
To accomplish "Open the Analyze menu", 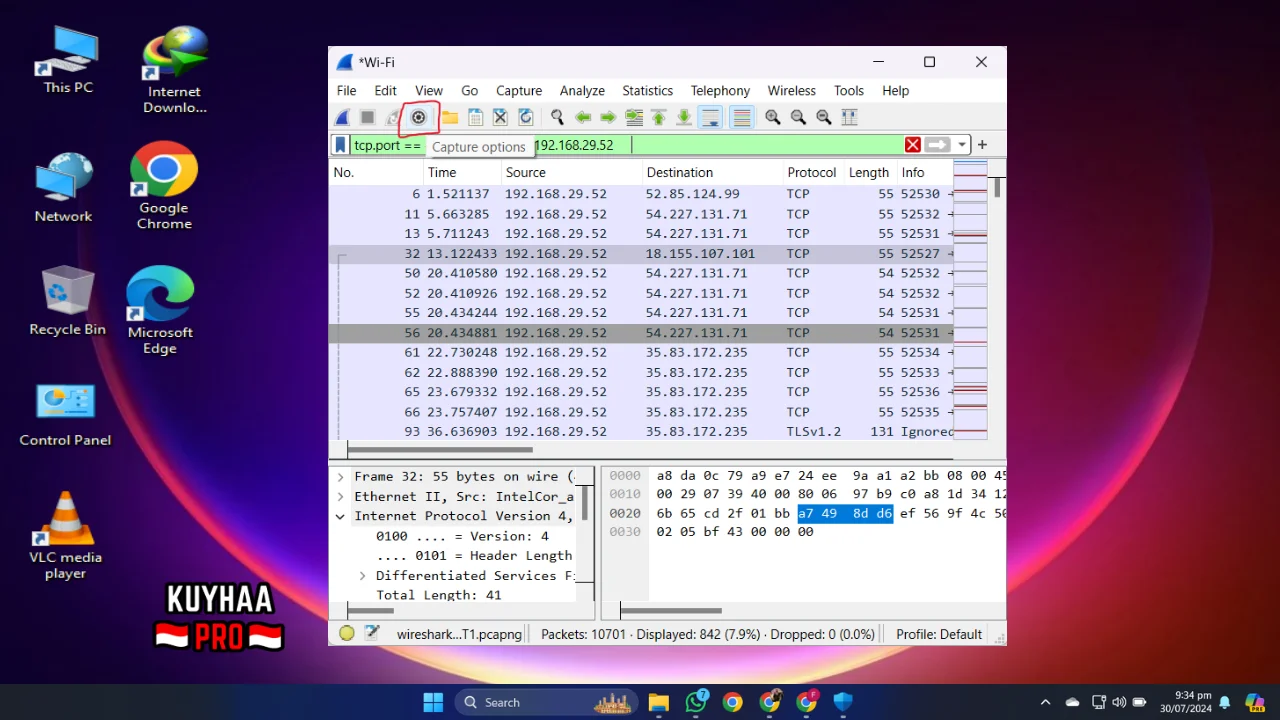I will click(582, 90).
